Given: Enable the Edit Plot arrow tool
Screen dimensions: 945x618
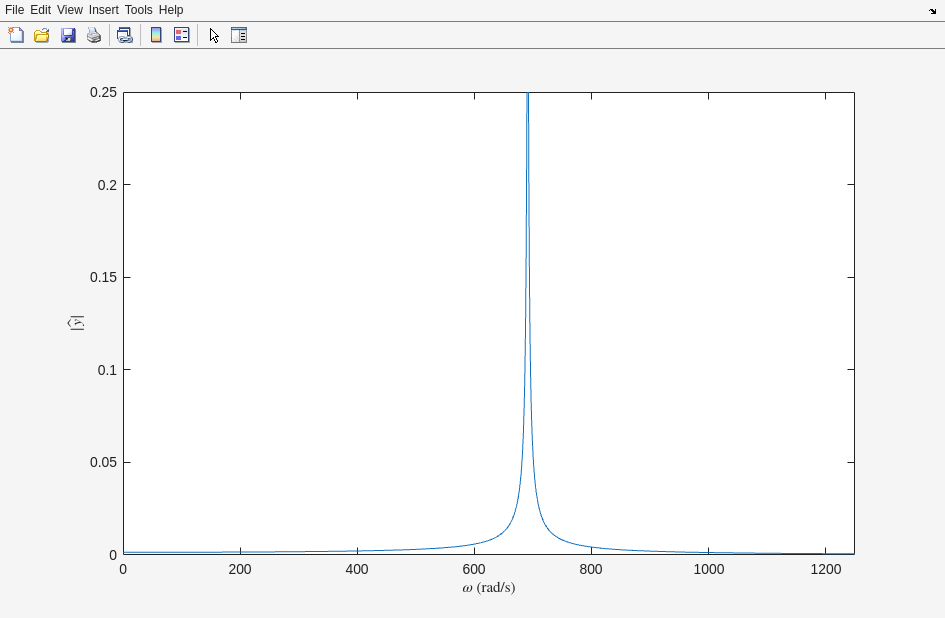Looking at the screenshot, I should pyautogui.click(x=214, y=35).
